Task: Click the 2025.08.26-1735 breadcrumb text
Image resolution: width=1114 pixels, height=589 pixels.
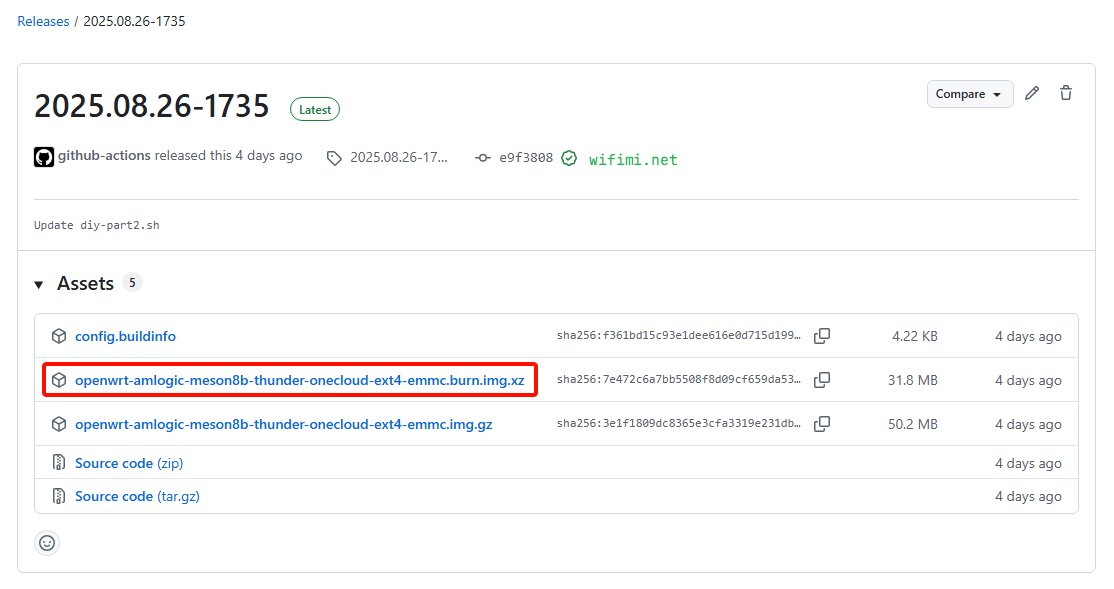Action: click(x=134, y=21)
